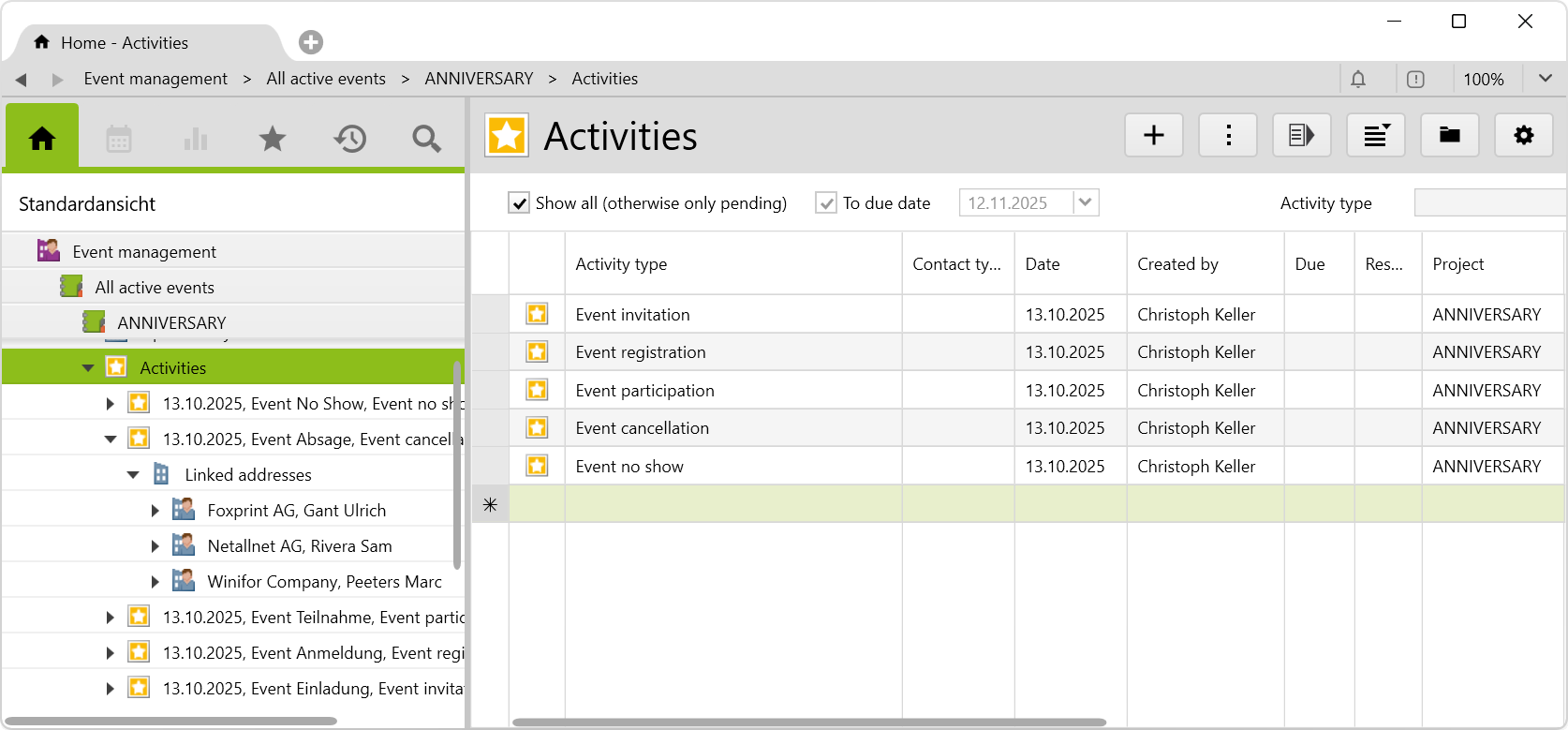Add a new tab with plus icon
The width and height of the screenshot is (1568, 730).
pos(311,42)
